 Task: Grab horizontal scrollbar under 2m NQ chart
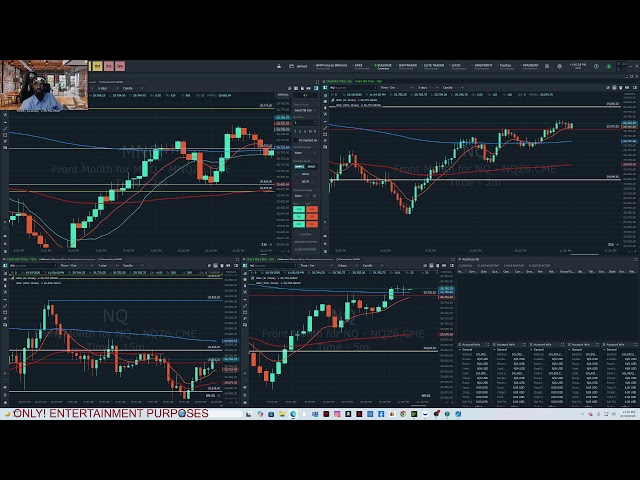point(584,254)
